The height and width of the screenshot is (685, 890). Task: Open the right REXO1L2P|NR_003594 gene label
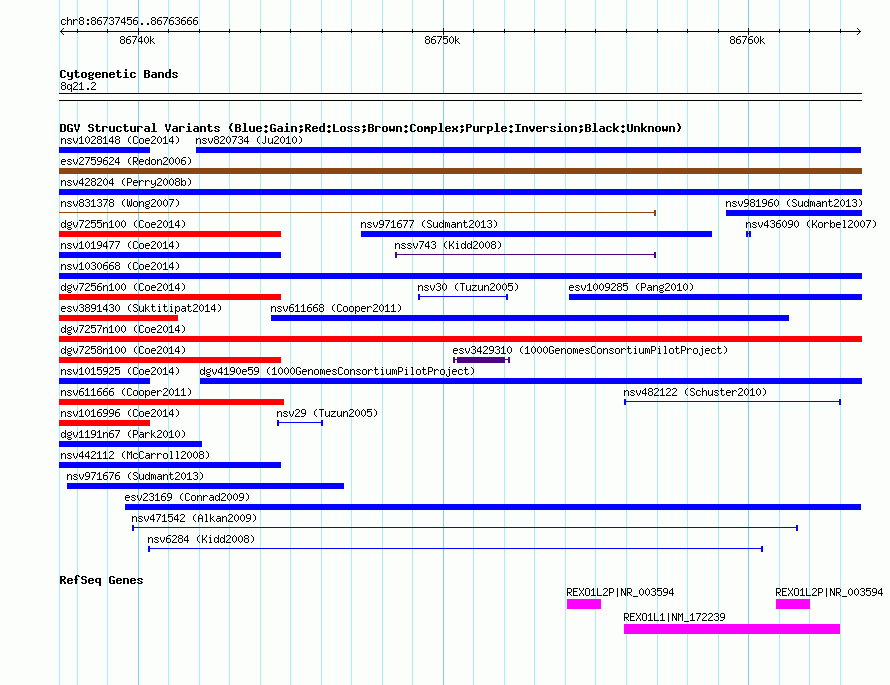pos(829,592)
